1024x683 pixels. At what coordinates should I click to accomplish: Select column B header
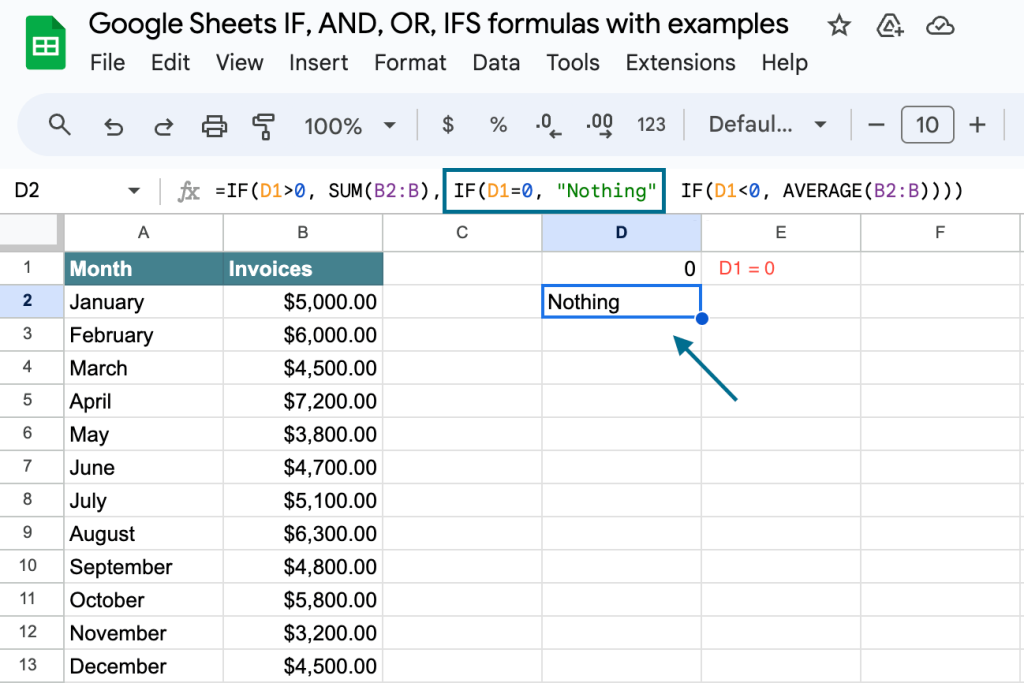[x=303, y=232]
